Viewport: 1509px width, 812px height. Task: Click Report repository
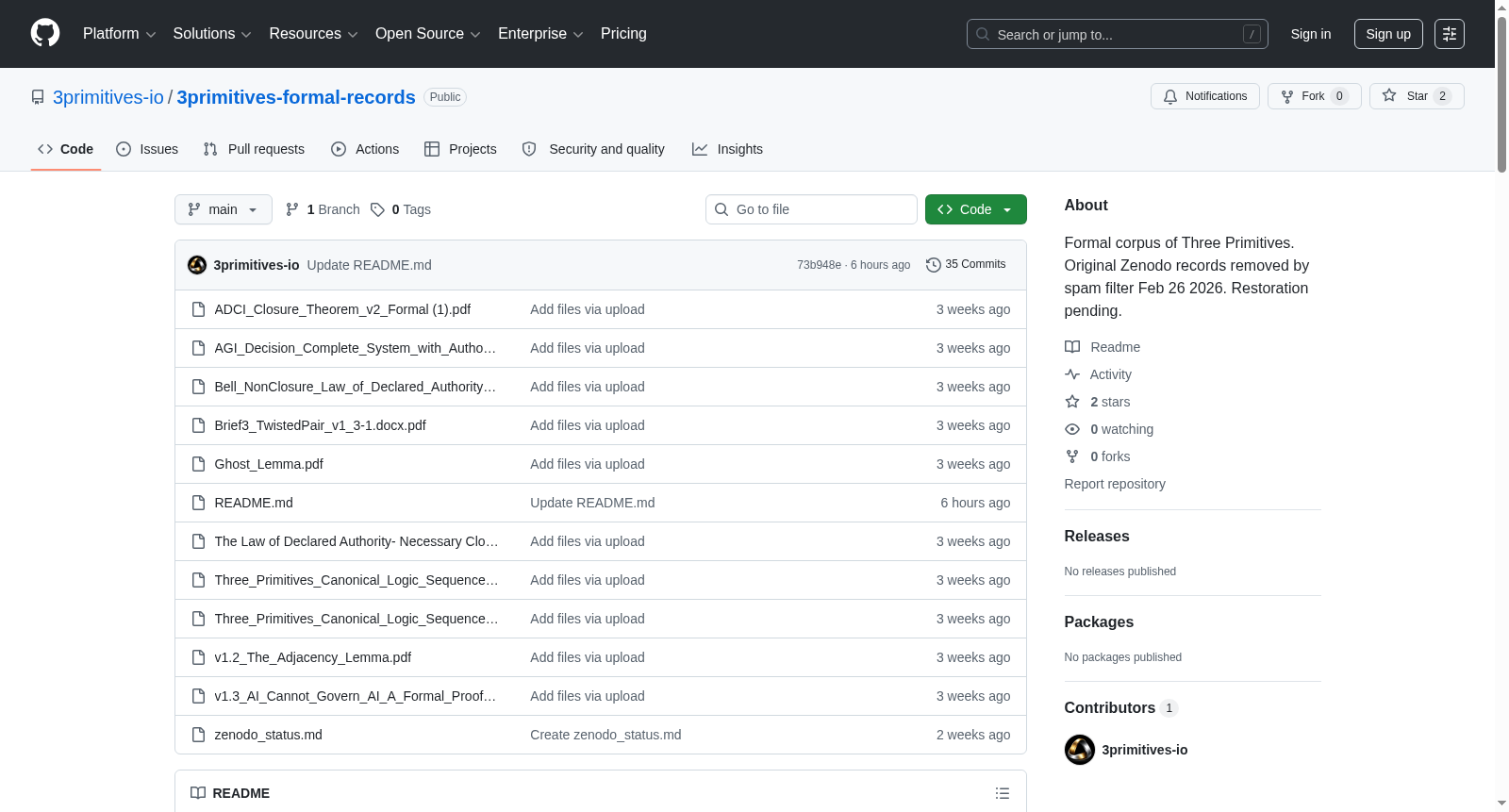tap(1115, 484)
